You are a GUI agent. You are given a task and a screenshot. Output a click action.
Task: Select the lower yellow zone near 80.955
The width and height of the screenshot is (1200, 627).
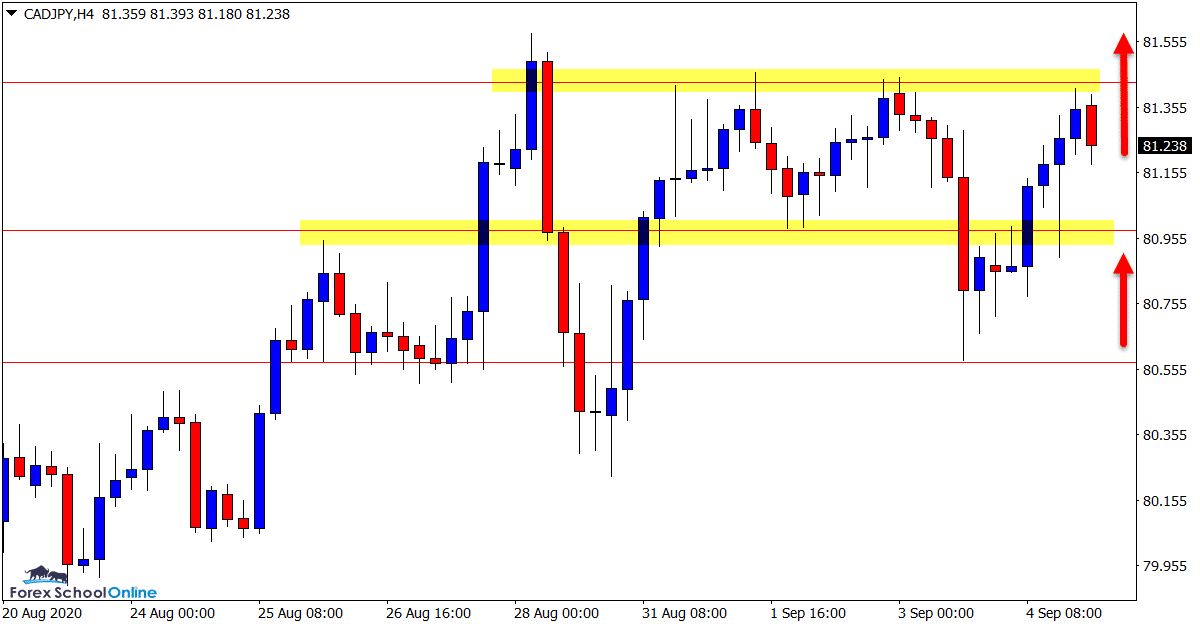705,232
